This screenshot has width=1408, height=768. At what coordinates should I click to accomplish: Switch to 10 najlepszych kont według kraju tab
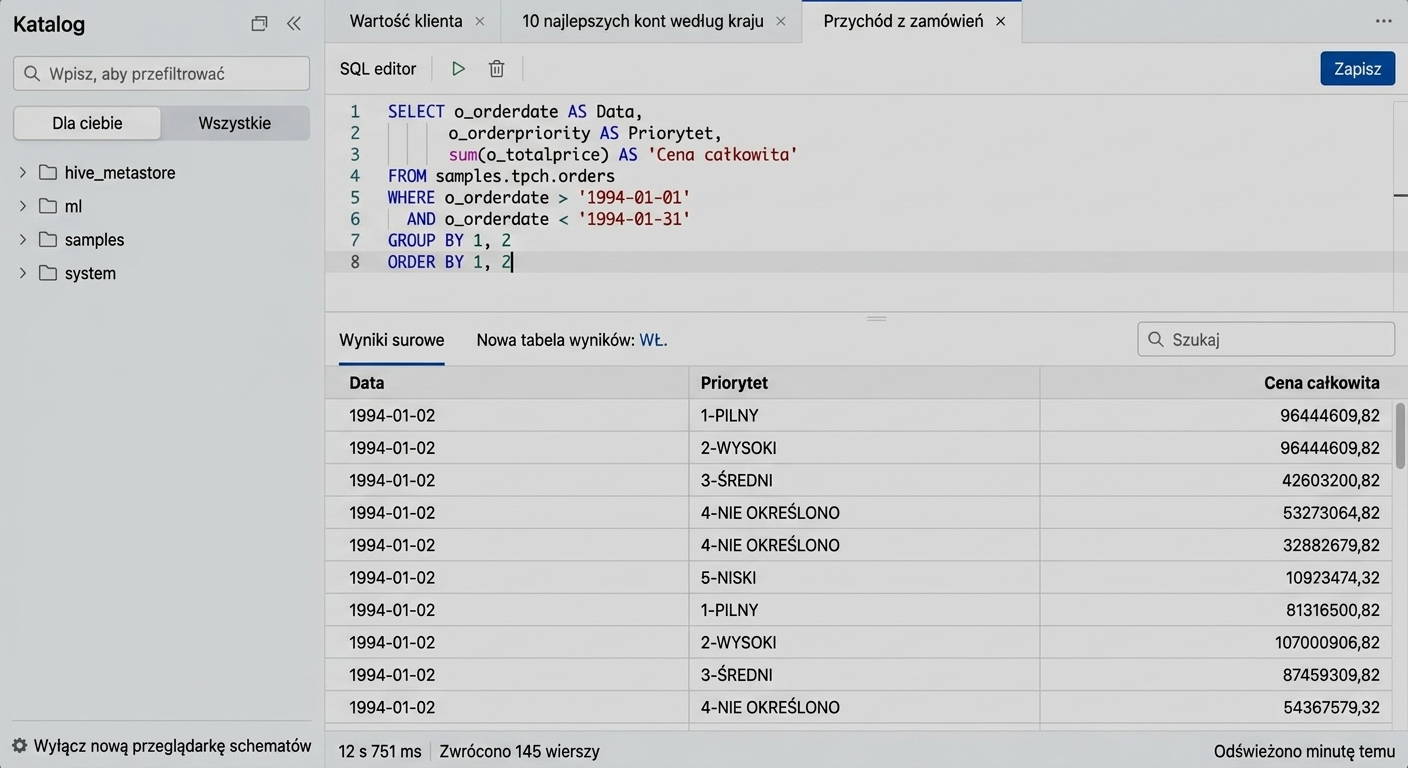[x=643, y=21]
